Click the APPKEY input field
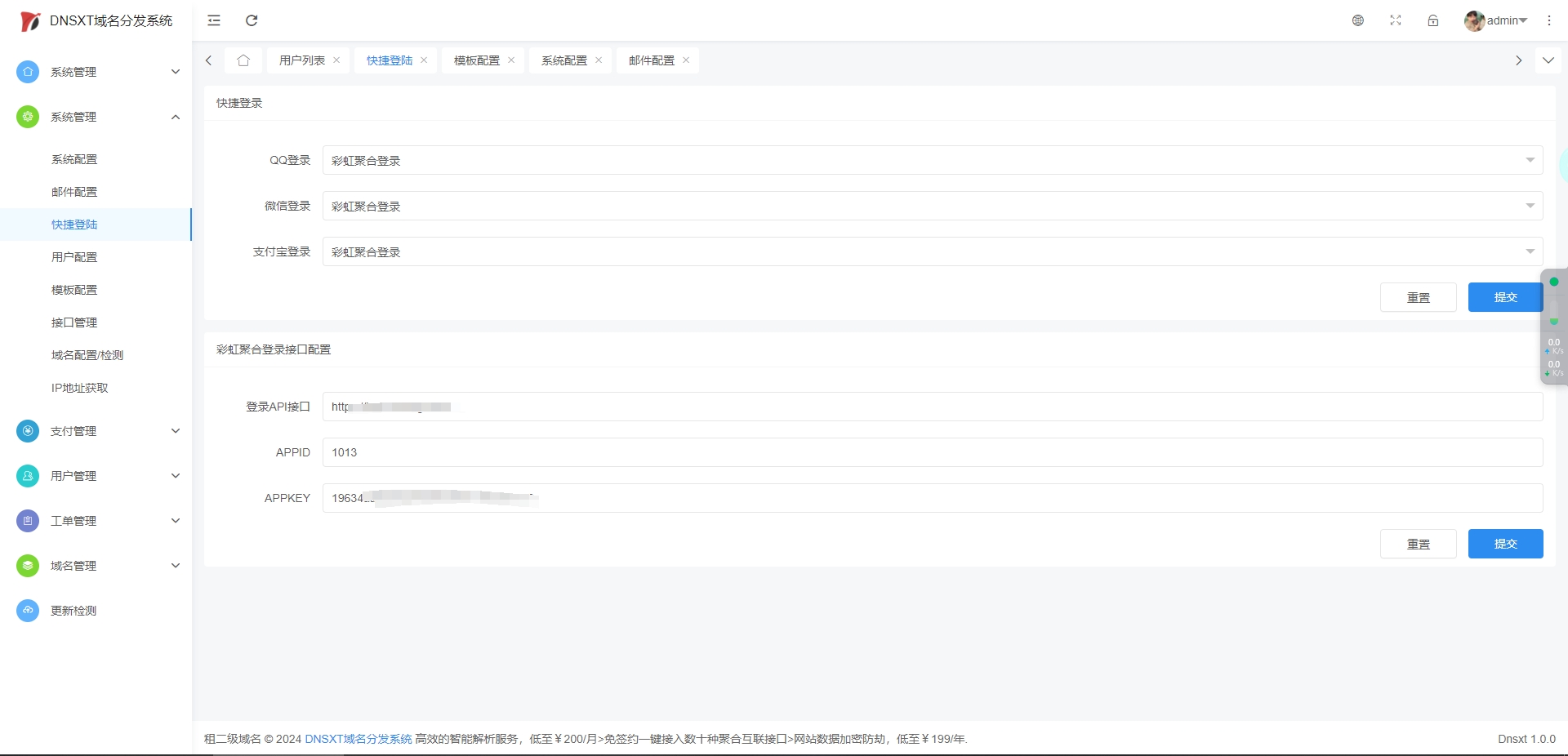Viewport: 1568px width, 756px height. point(933,498)
